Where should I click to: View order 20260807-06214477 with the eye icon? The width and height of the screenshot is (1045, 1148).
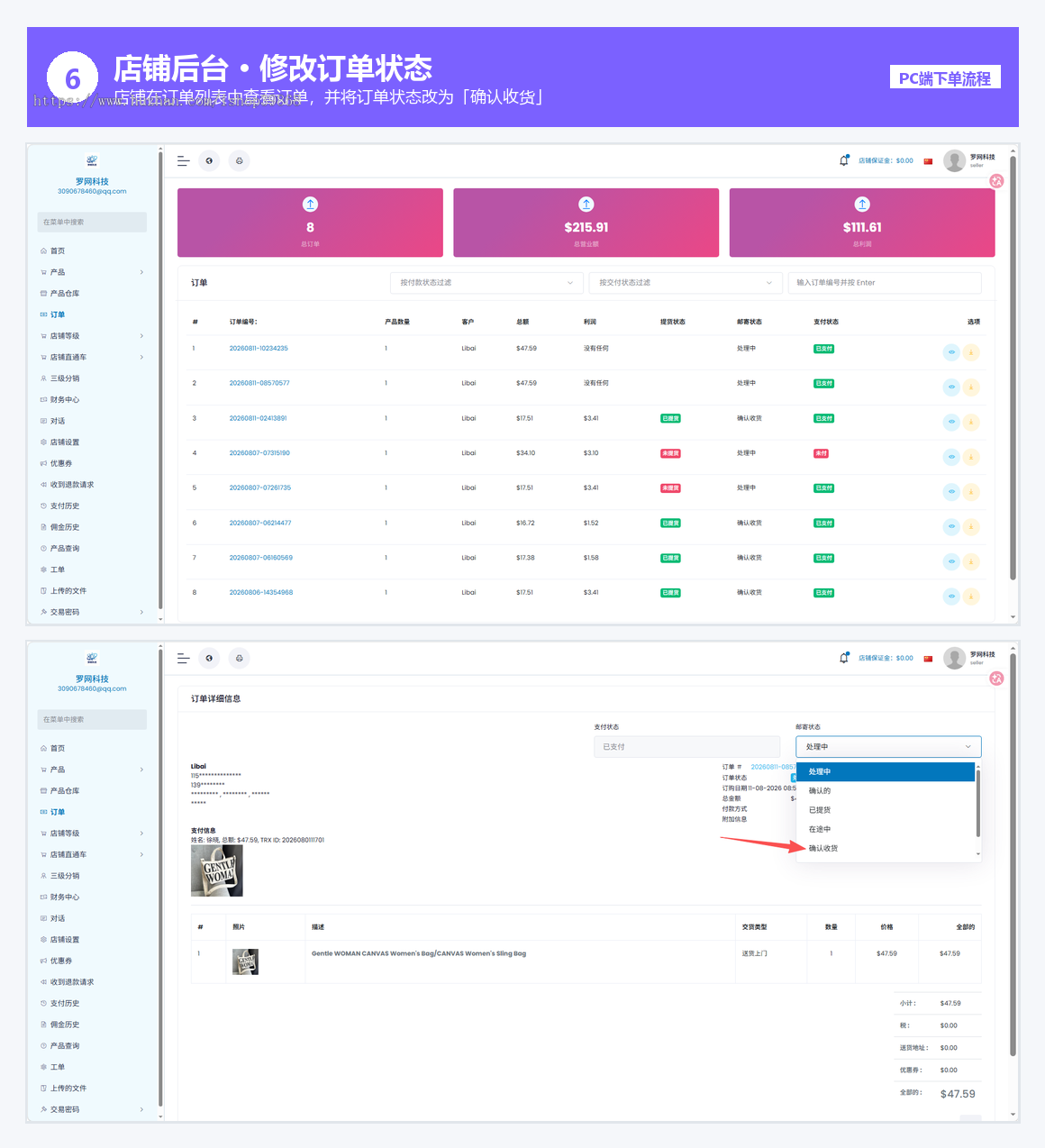pos(951,526)
